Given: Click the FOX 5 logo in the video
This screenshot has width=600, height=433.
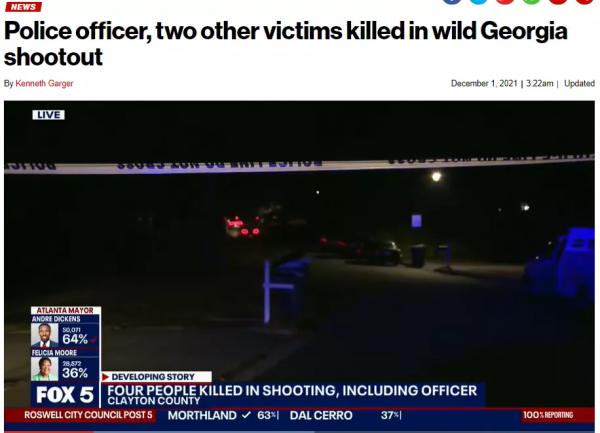Looking at the screenshot, I should pos(65,394).
